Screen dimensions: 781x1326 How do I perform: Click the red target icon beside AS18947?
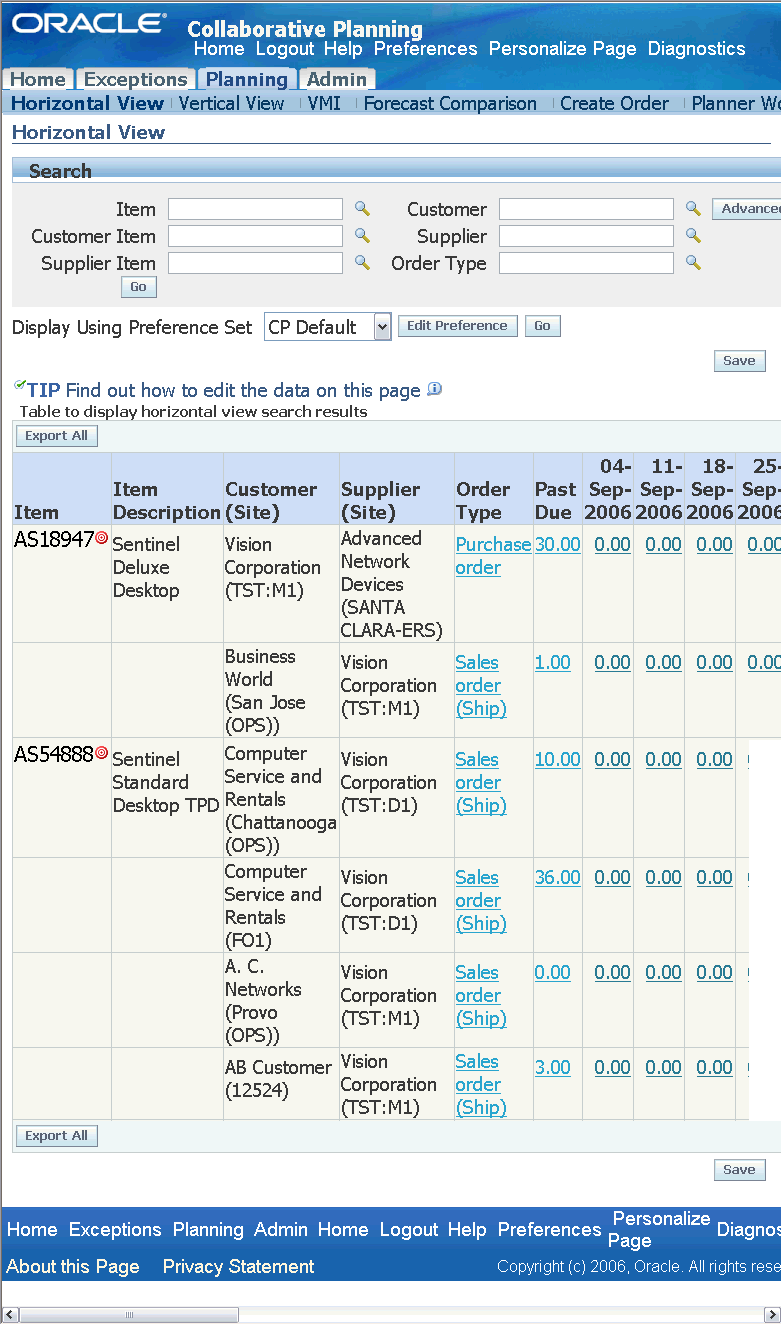point(101,538)
